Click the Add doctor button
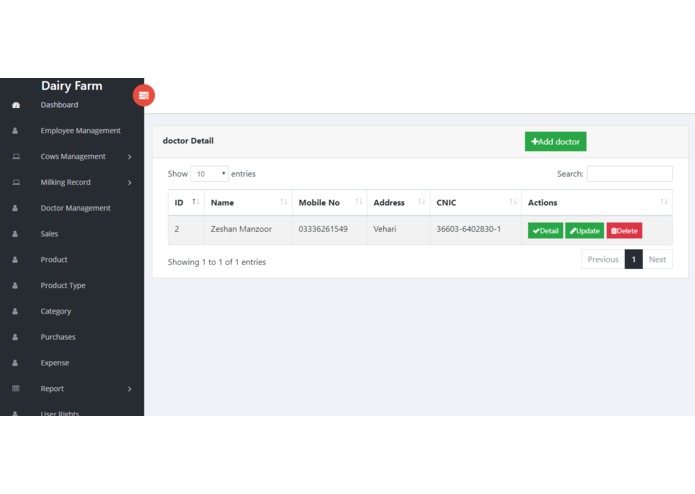The height and width of the screenshot is (494, 695). (555, 141)
